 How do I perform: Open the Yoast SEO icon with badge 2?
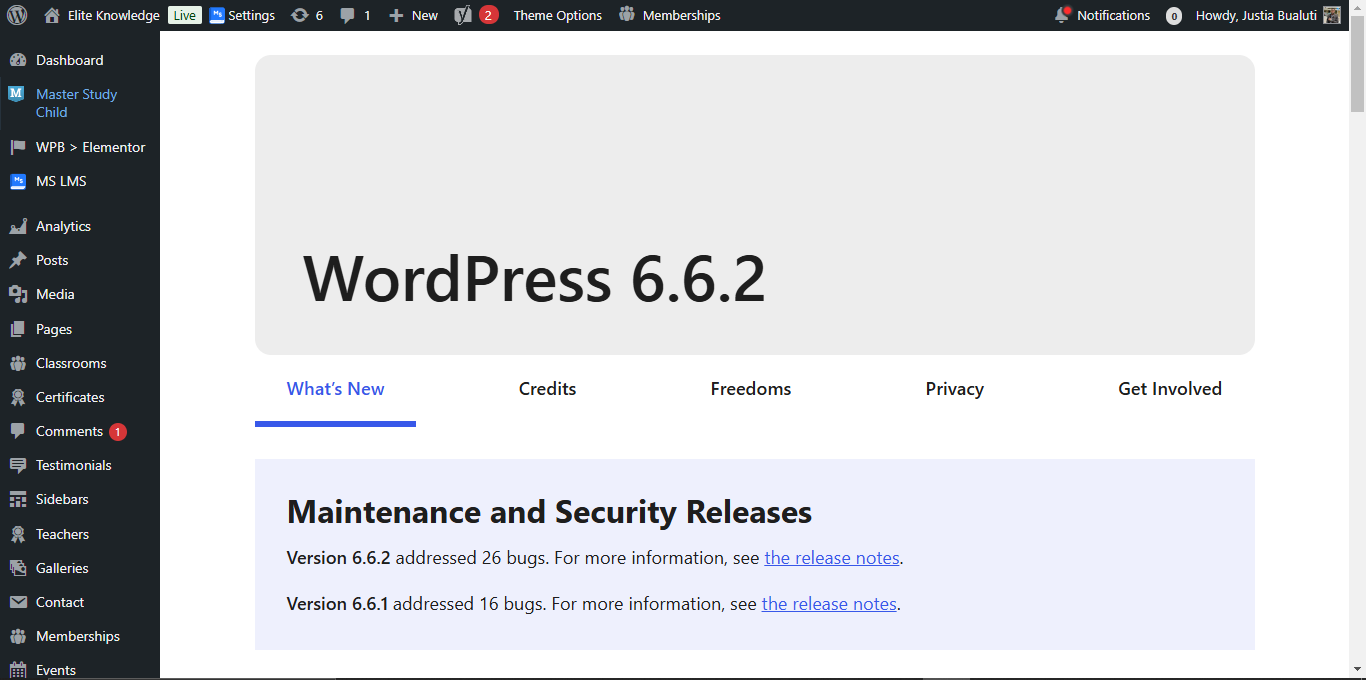click(x=476, y=15)
